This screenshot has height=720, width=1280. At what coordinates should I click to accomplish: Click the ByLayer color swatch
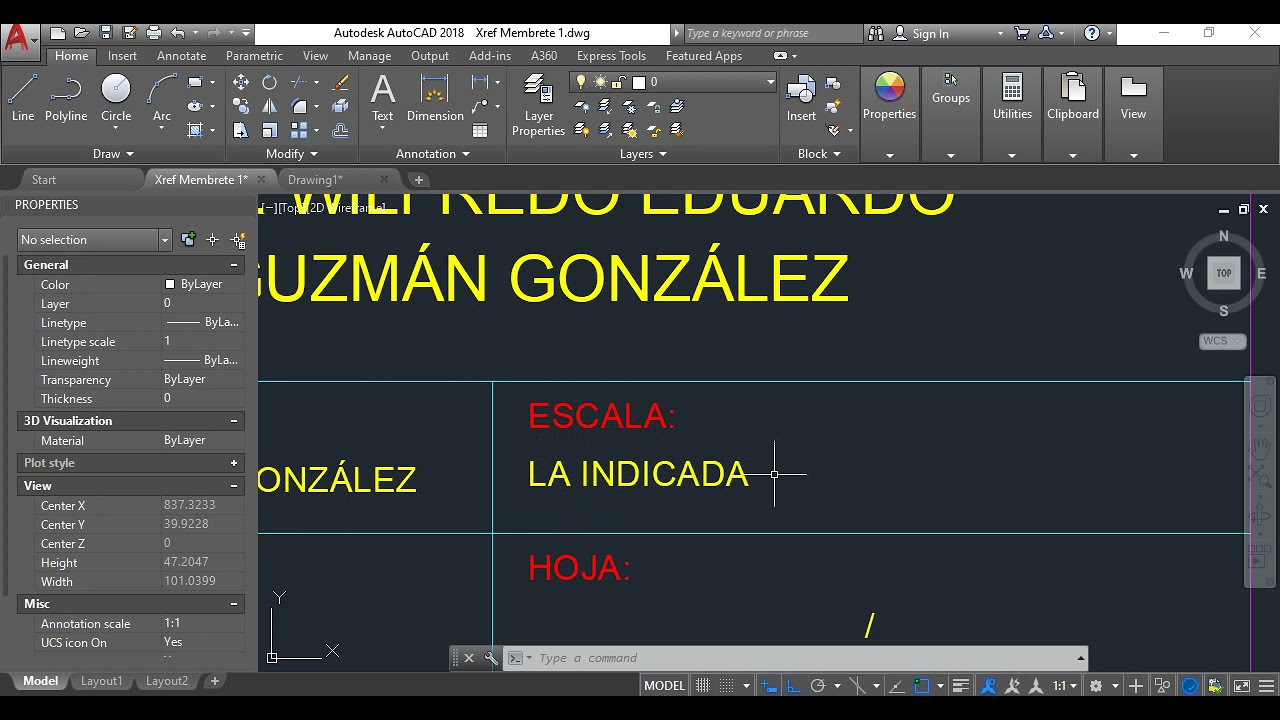[x=170, y=285]
